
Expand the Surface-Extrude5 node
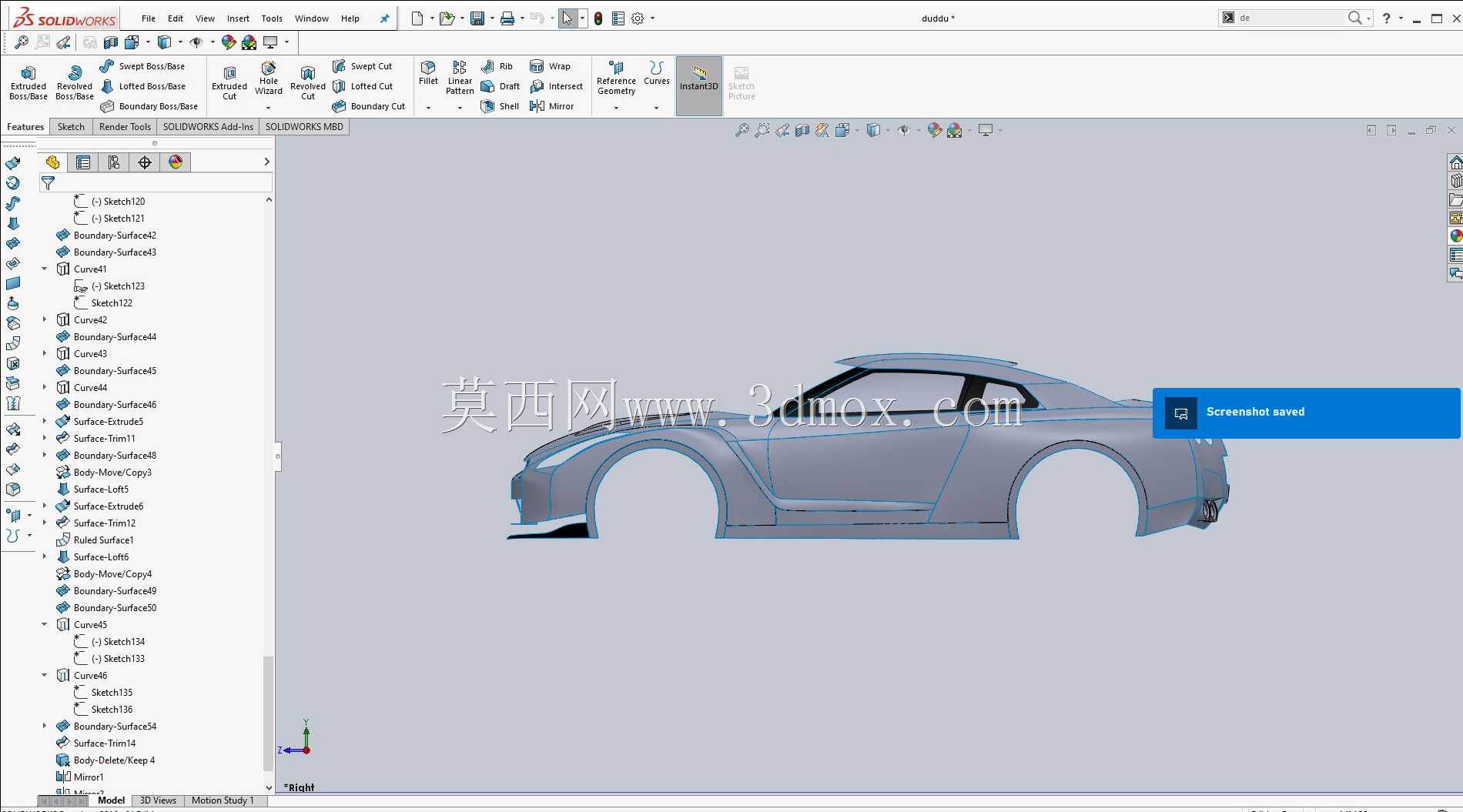click(x=45, y=422)
